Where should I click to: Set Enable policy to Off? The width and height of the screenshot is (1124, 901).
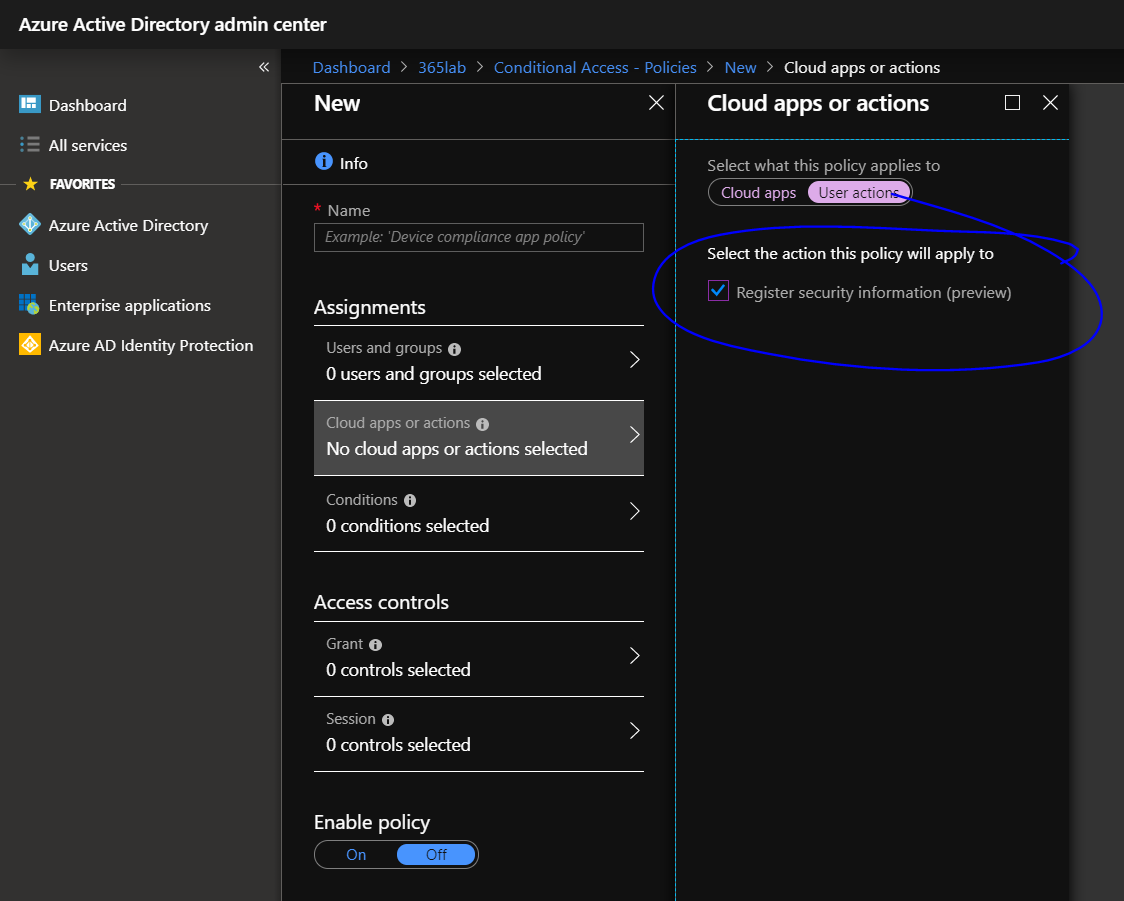click(436, 854)
